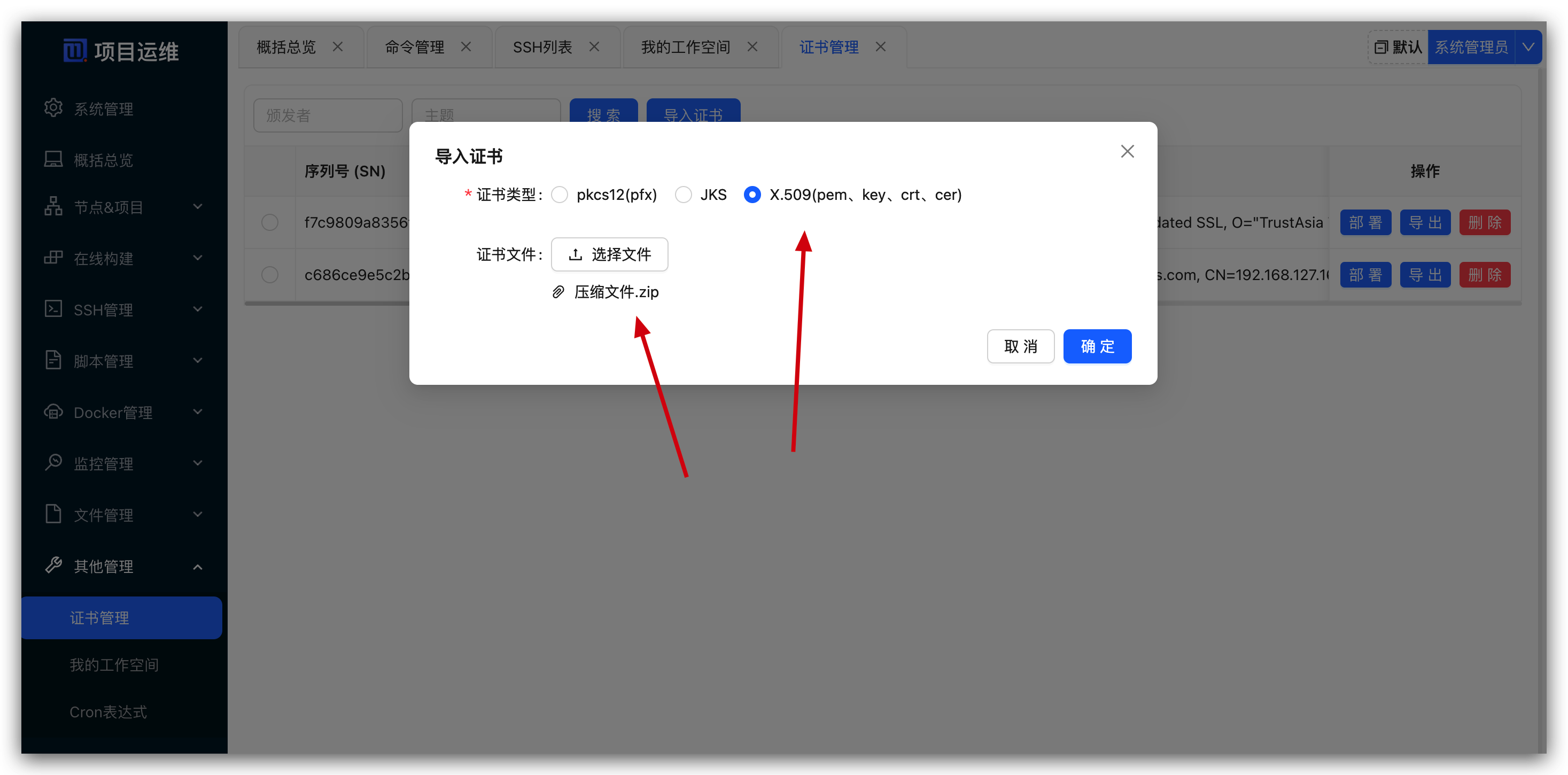This screenshot has width=1568, height=775.
Task: Select the 节点&项目 nodes icon
Action: (53, 206)
